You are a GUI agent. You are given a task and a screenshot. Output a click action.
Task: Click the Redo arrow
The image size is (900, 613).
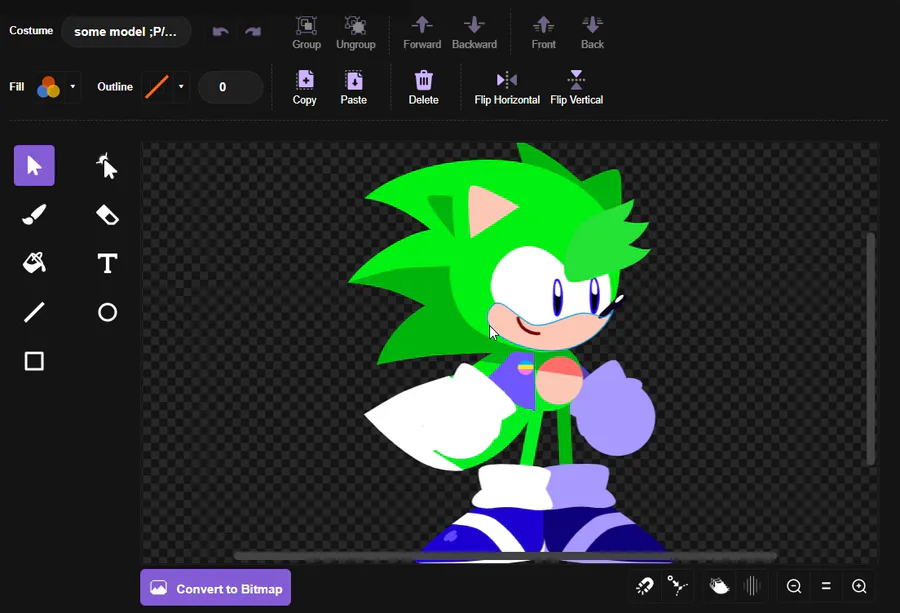click(253, 32)
